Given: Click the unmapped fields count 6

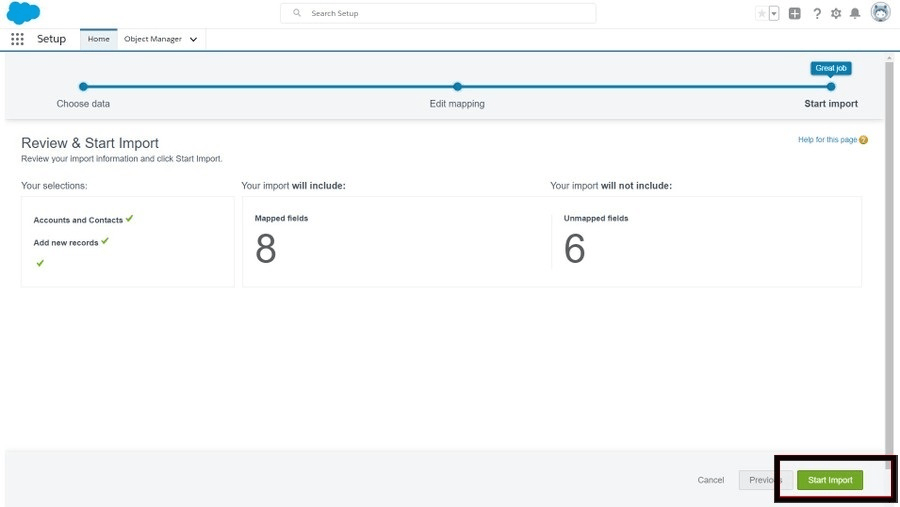Looking at the screenshot, I should click(575, 249).
